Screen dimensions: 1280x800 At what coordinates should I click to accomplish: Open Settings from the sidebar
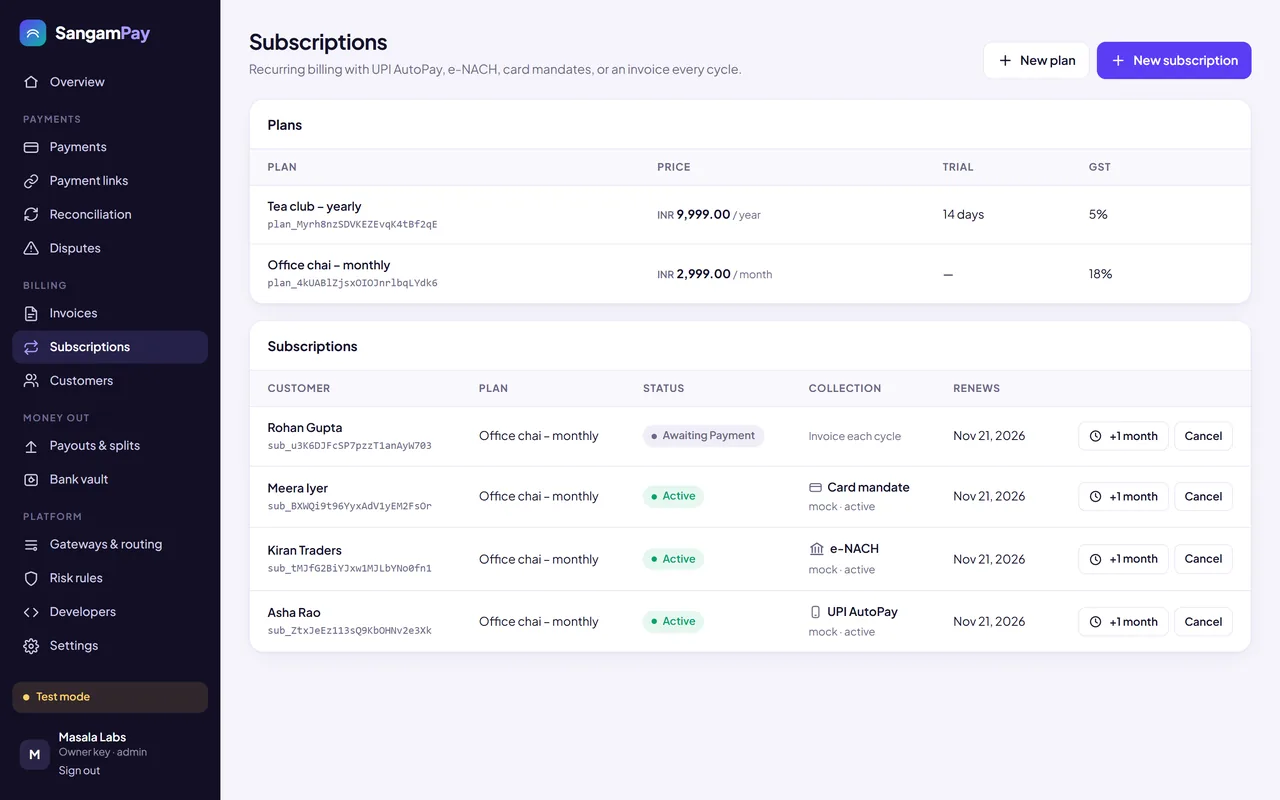click(110, 646)
